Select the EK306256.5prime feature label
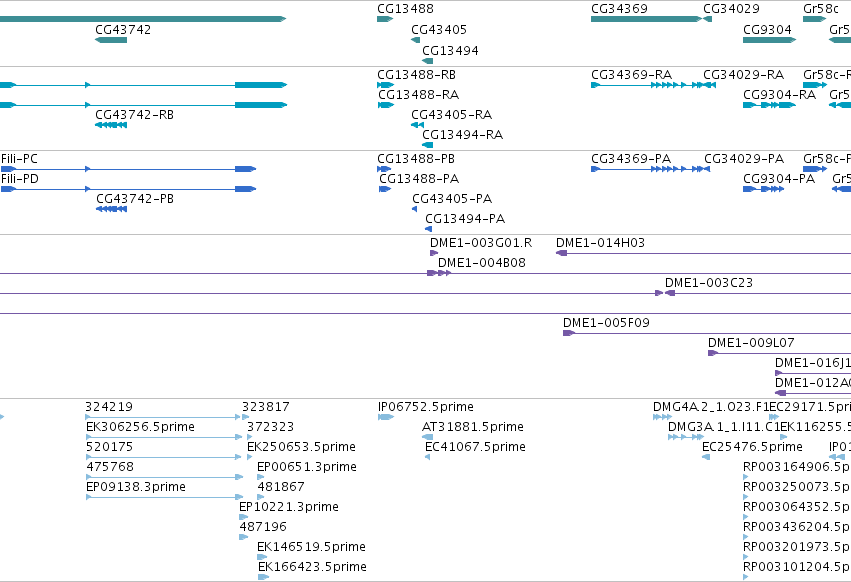This screenshot has width=851, height=582. [x=140, y=427]
